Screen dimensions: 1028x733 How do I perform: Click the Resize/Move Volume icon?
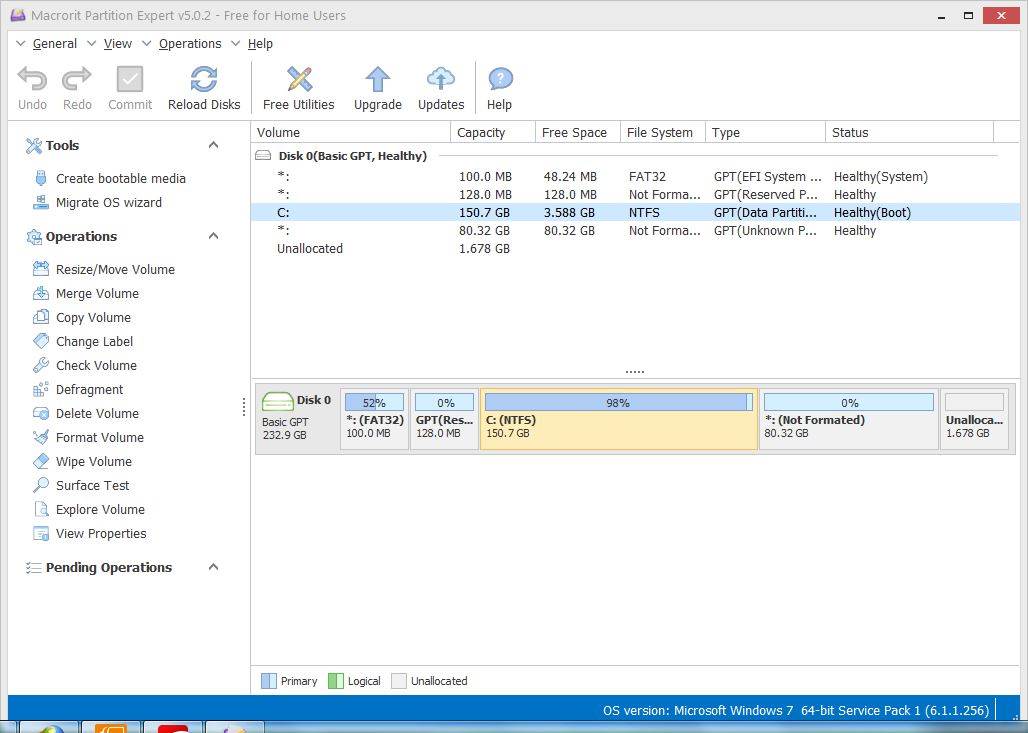point(41,269)
